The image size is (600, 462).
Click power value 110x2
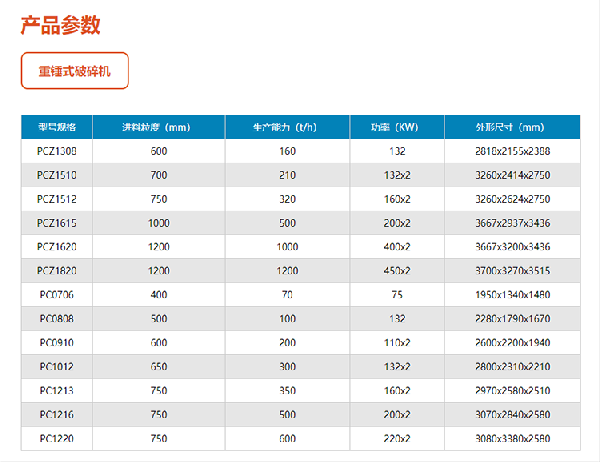pos(397,343)
